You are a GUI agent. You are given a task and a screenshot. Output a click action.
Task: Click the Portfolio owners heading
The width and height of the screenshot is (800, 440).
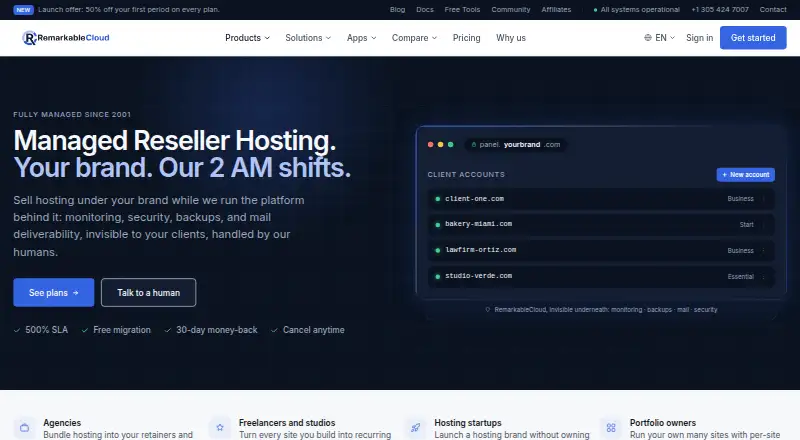(662, 423)
